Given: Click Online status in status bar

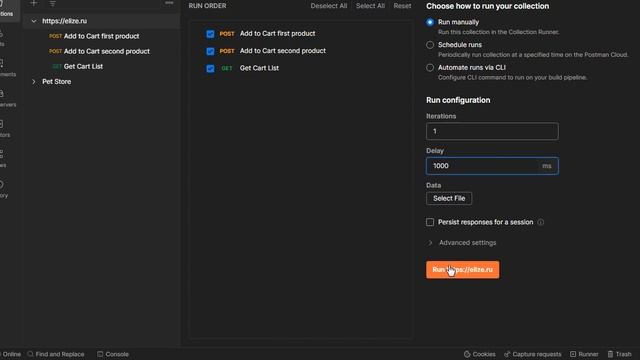Looking at the screenshot, I should tap(11, 354).
